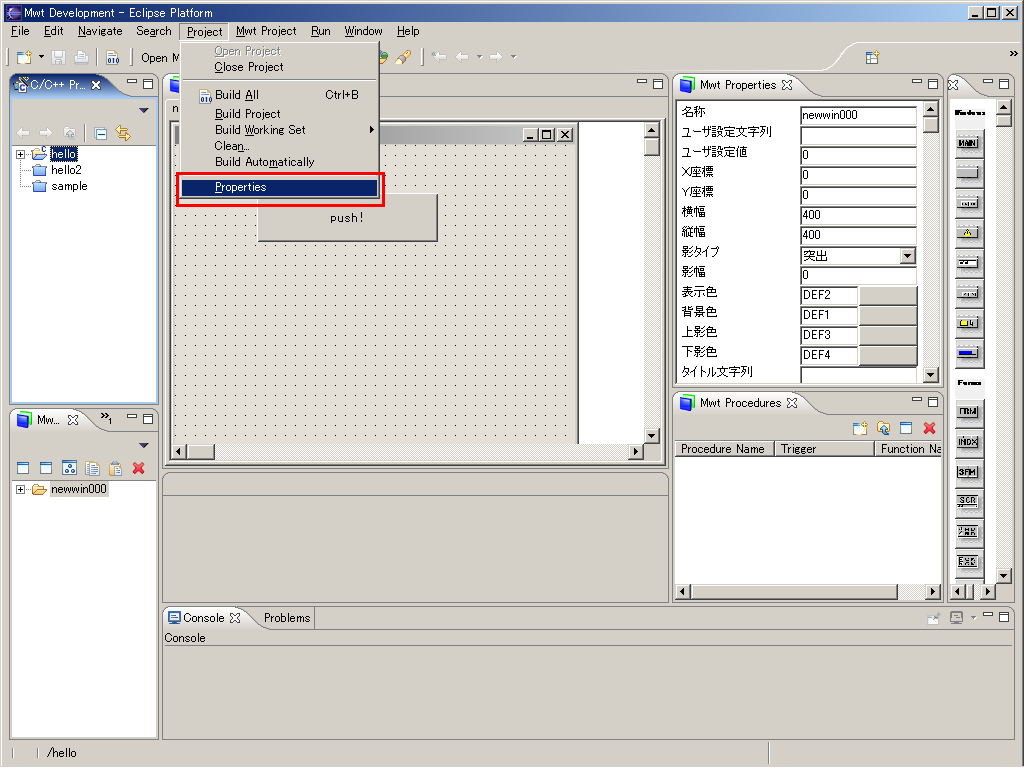Select SCR widget in palette

click(968, 502)
